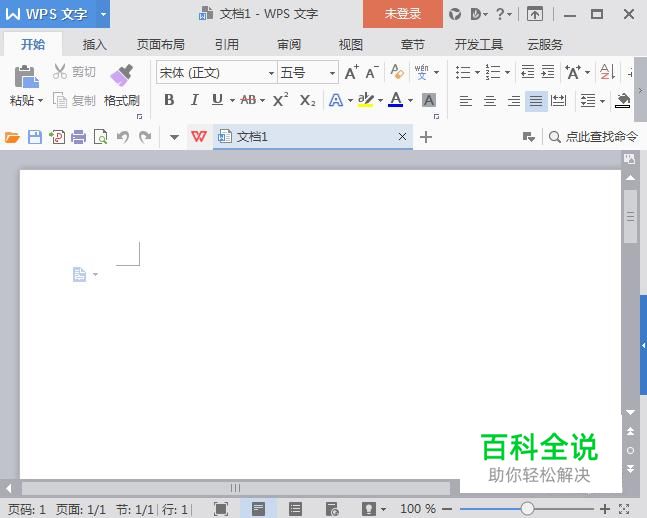Click the Copy (复制) button
647x518 pixels.
pyautogui.click(x=74, y=100)
